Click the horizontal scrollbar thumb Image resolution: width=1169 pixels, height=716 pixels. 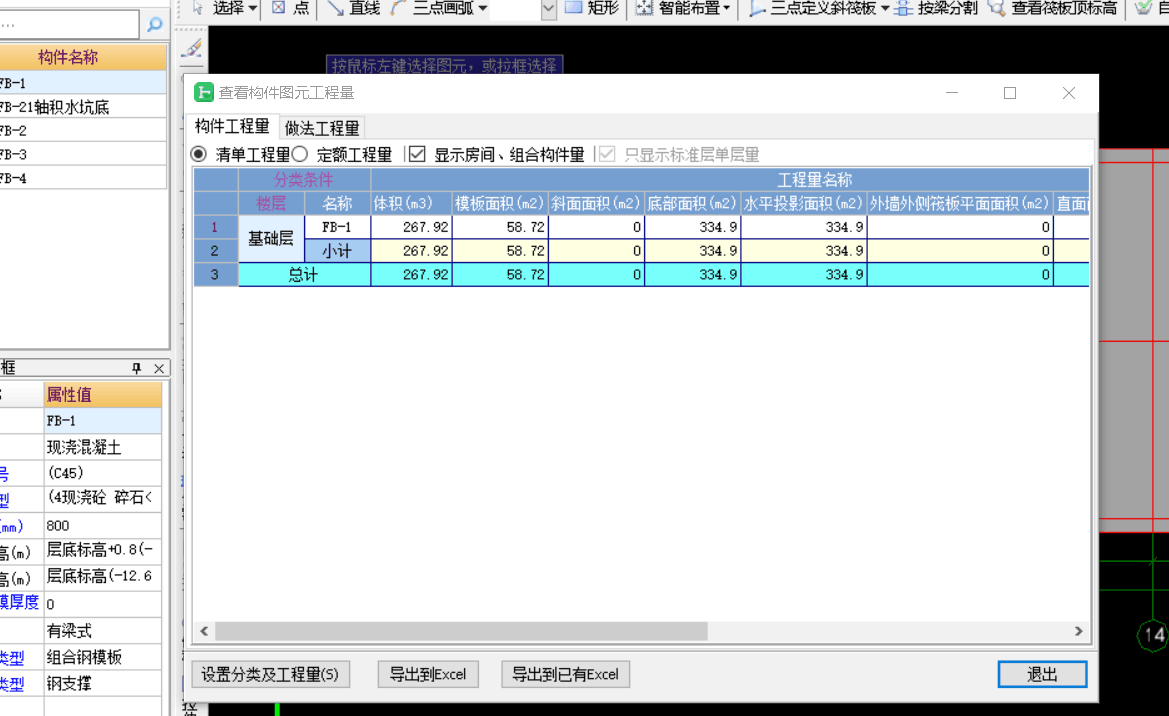click(x=461, y=631)
